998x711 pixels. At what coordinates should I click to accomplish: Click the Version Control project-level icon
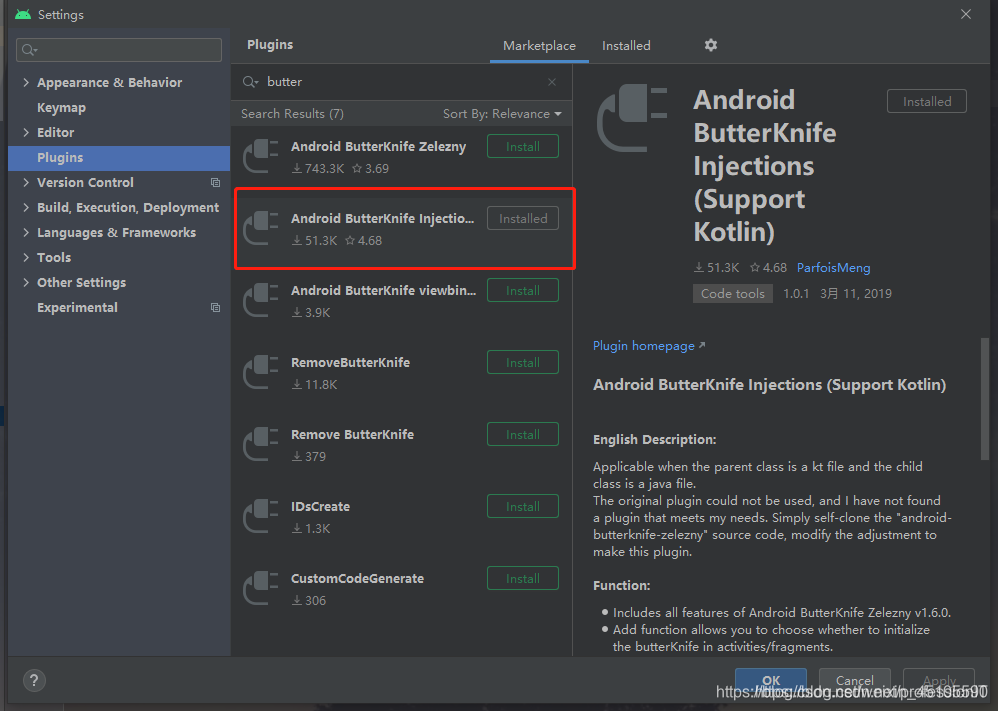215,183
